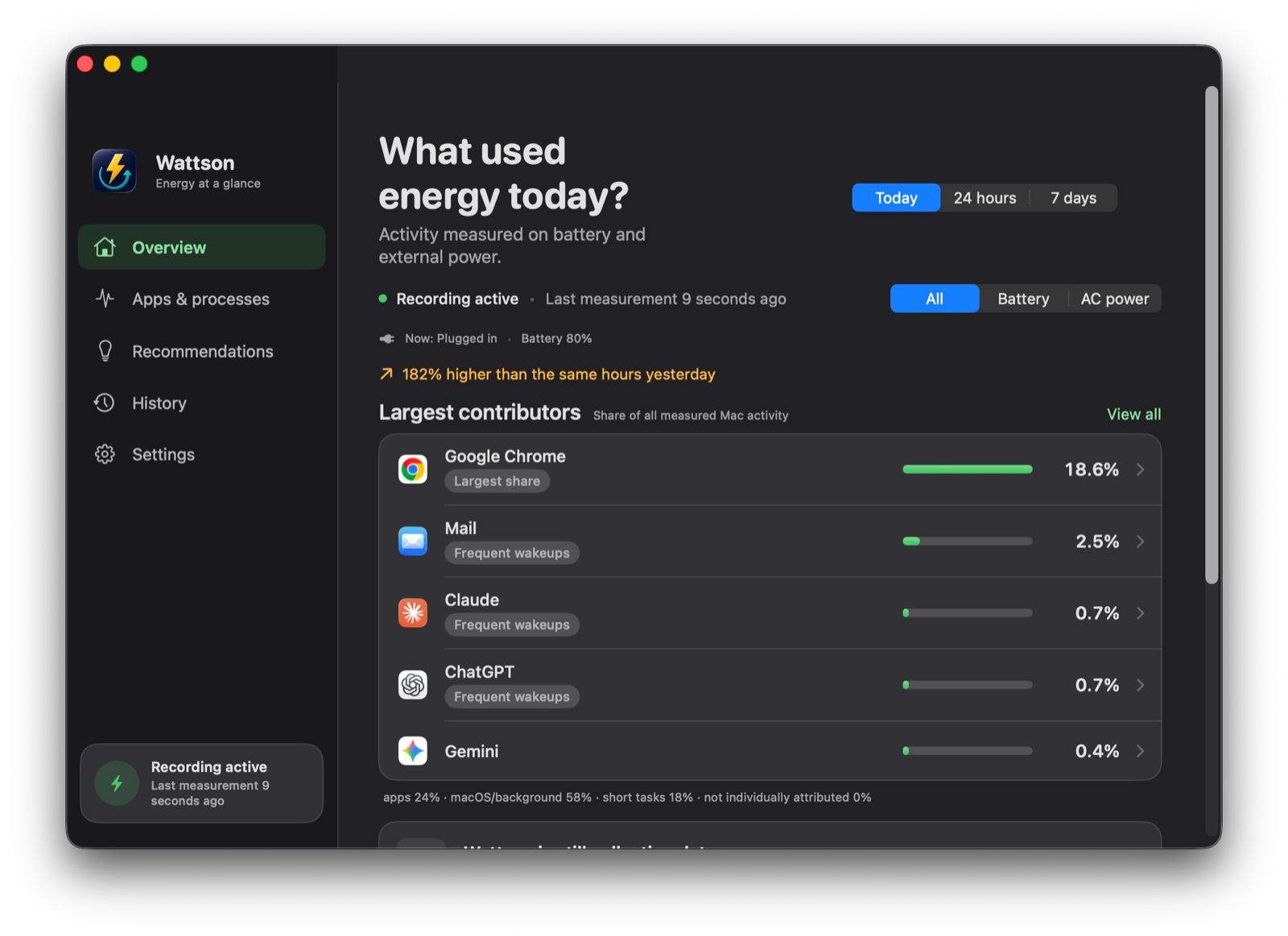Click the Largest share tag on Chrome

[497, 481]
